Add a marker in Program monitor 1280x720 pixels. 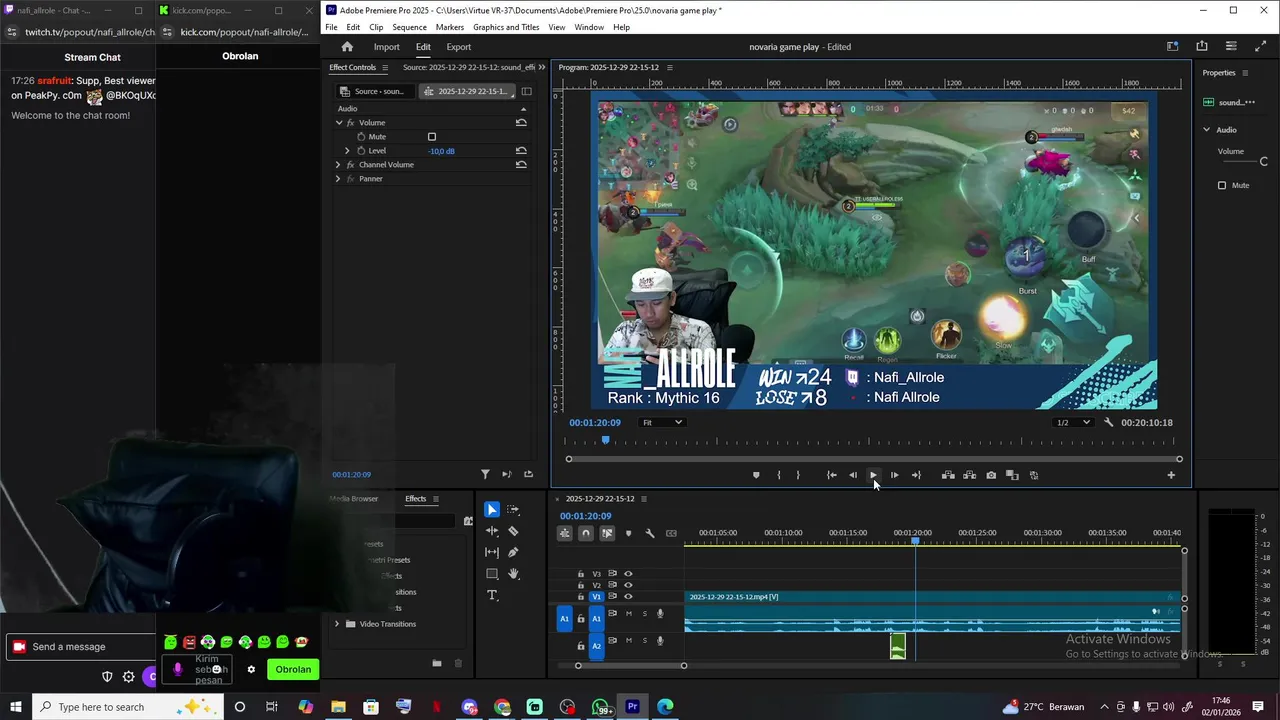[x=756, y=475]
